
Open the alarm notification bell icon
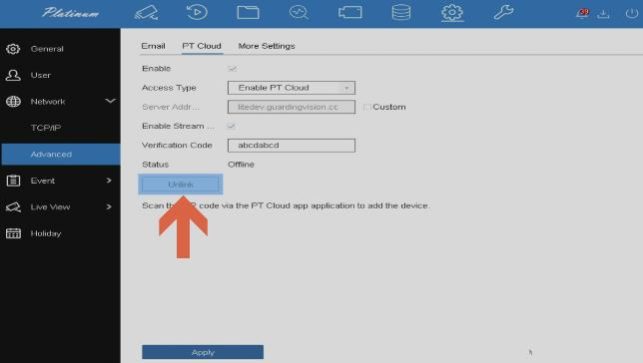[x=583, y=14]
